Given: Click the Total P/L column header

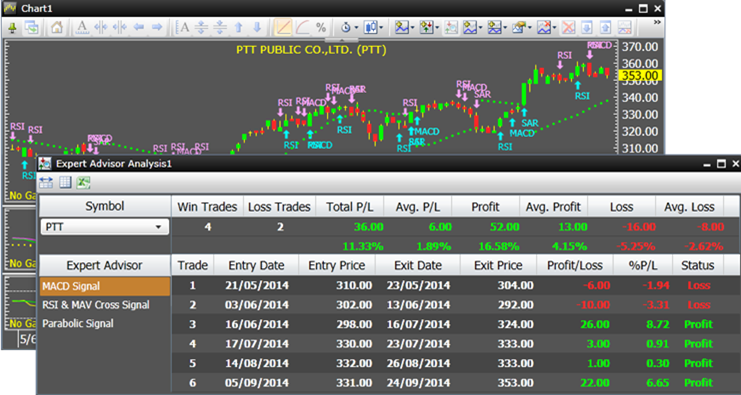Looking at the screenshot, I should tap(349, 206).
